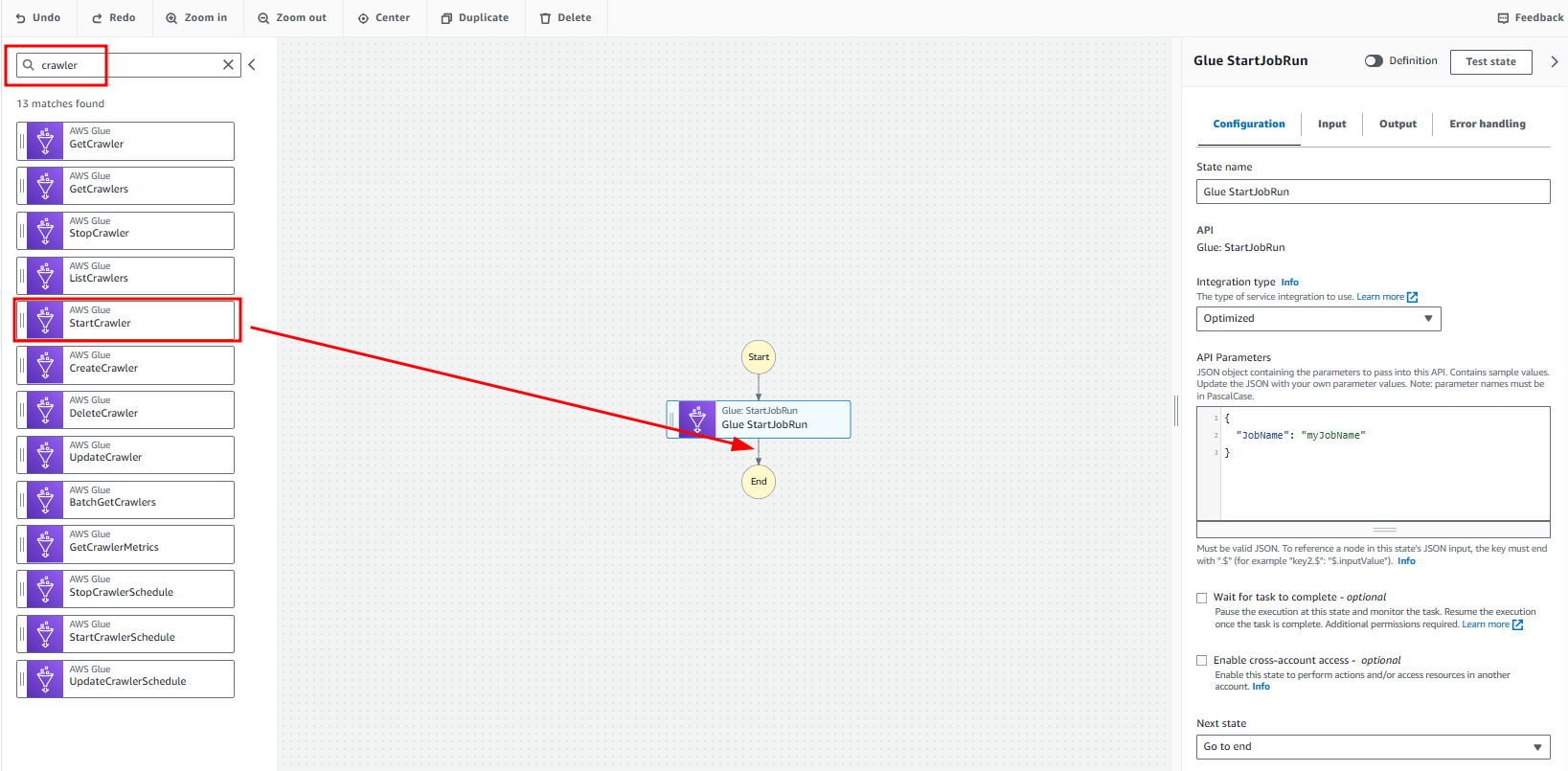Click the Delete trash icon

pyautogui.click(x=546, y=18)
